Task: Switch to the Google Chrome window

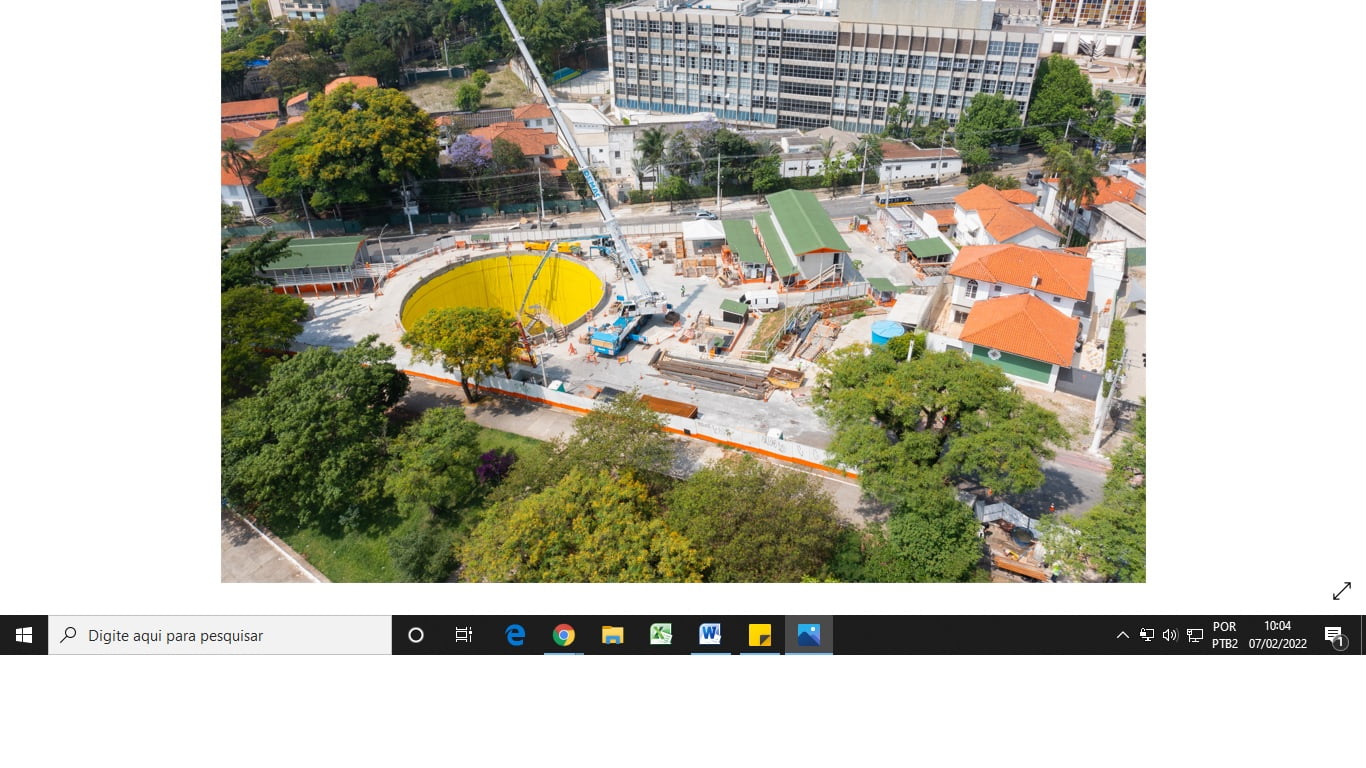Action: tap(564, 635)
